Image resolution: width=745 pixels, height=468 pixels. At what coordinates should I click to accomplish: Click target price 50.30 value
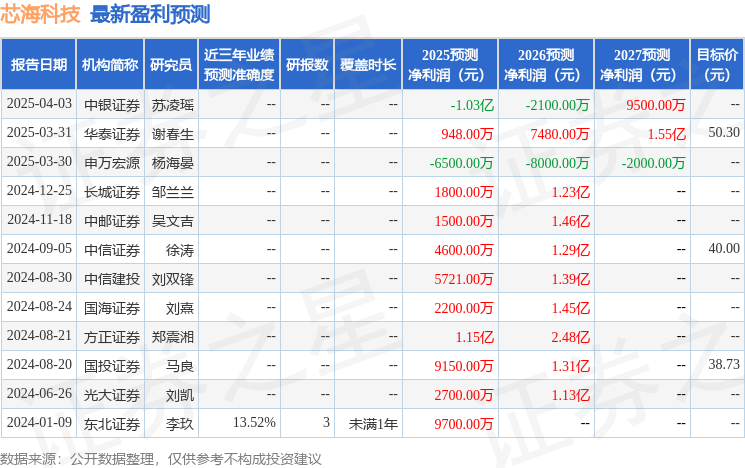[x=723, y=133]
